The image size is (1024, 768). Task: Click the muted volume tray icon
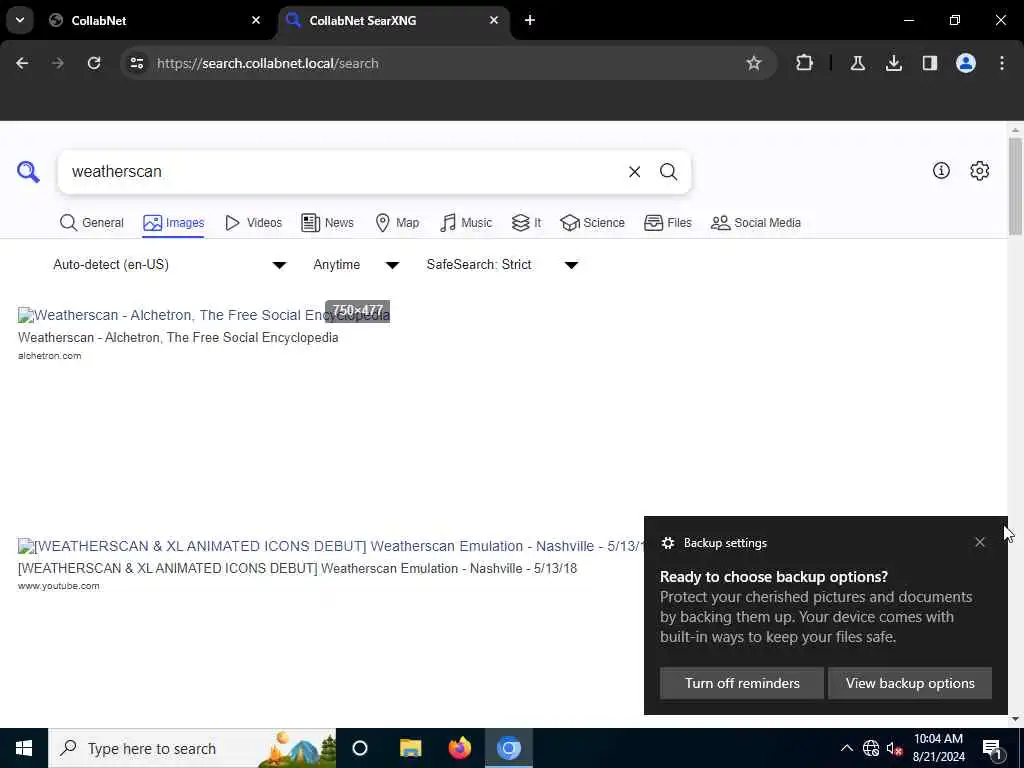click(x=894, y=748)
